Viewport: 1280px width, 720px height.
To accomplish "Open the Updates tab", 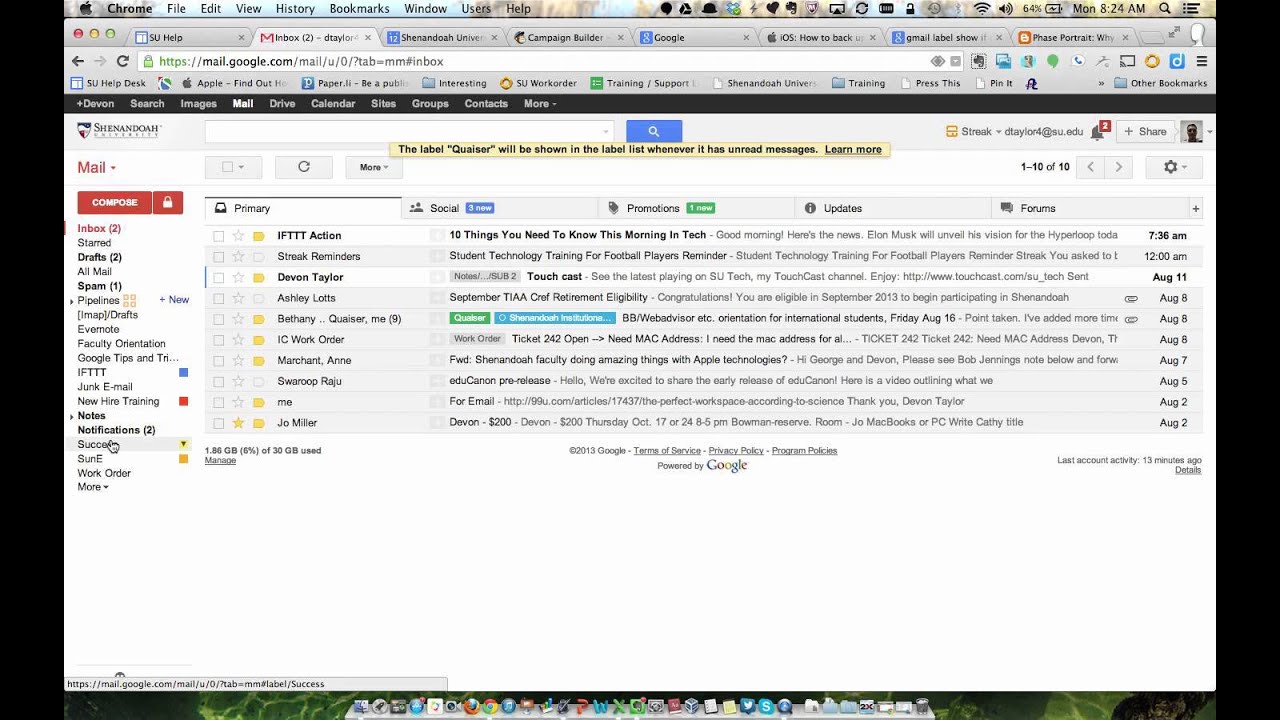I will click(894, 208).
